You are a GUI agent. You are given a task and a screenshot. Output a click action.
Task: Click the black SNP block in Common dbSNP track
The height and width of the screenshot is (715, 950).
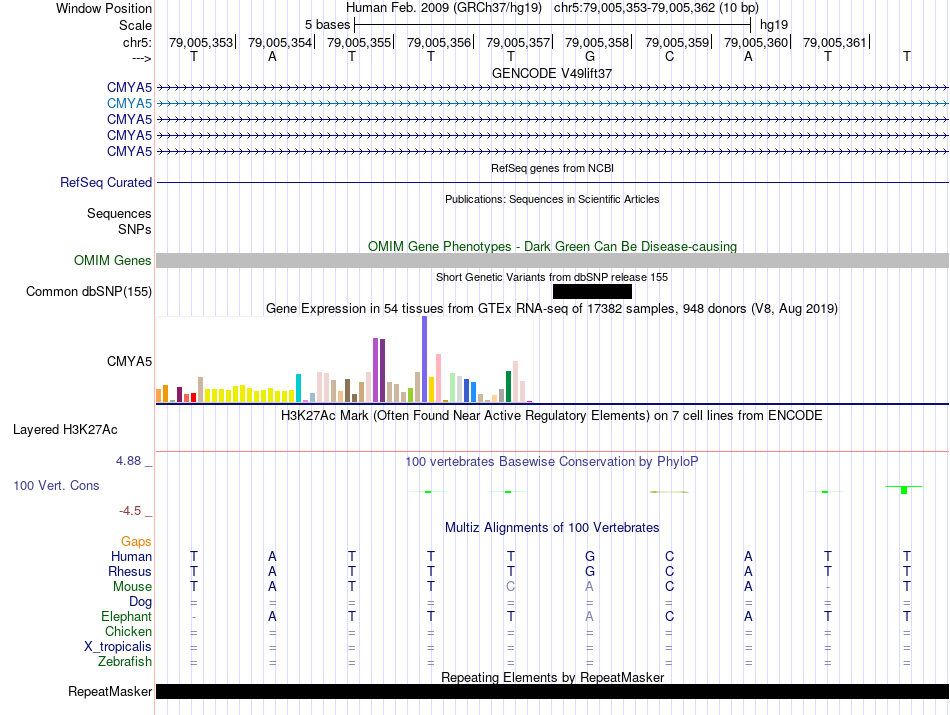(x=592, y=291)
